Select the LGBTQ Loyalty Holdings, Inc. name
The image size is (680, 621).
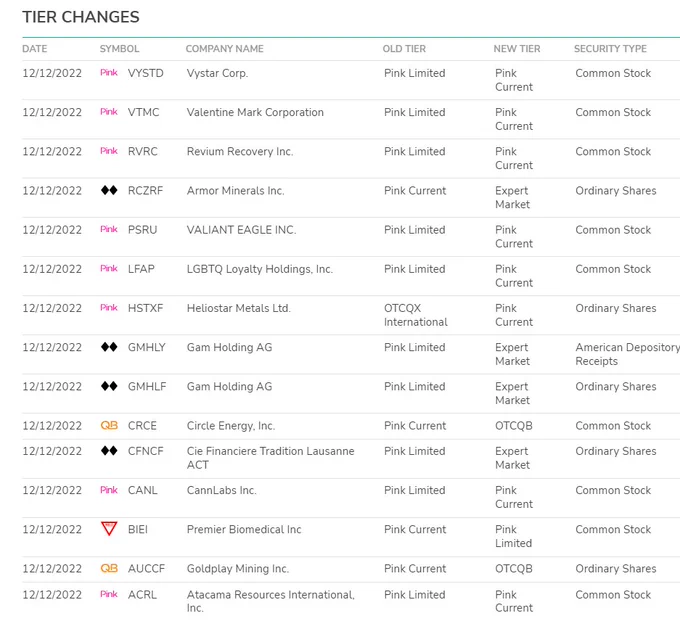pos(260,269)
